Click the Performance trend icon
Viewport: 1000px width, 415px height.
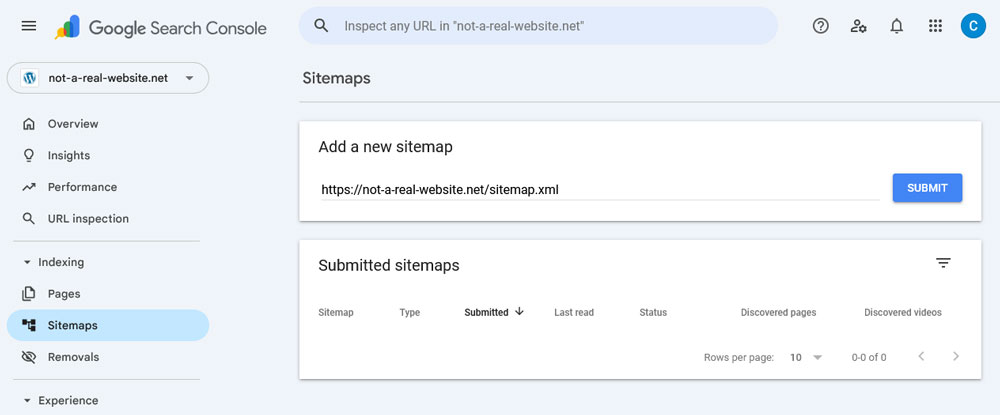coord(29,187)
